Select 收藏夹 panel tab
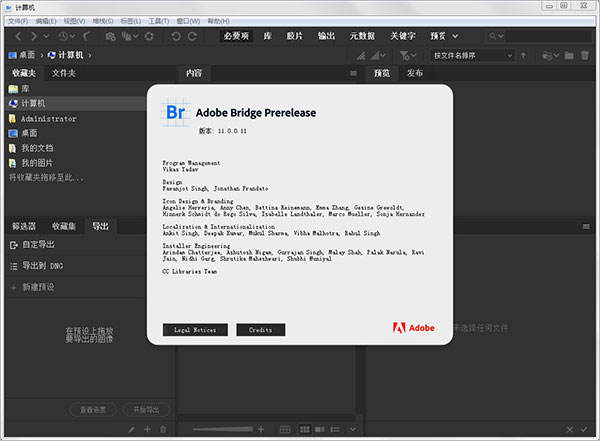600x441 pixels. click(24, 73)
